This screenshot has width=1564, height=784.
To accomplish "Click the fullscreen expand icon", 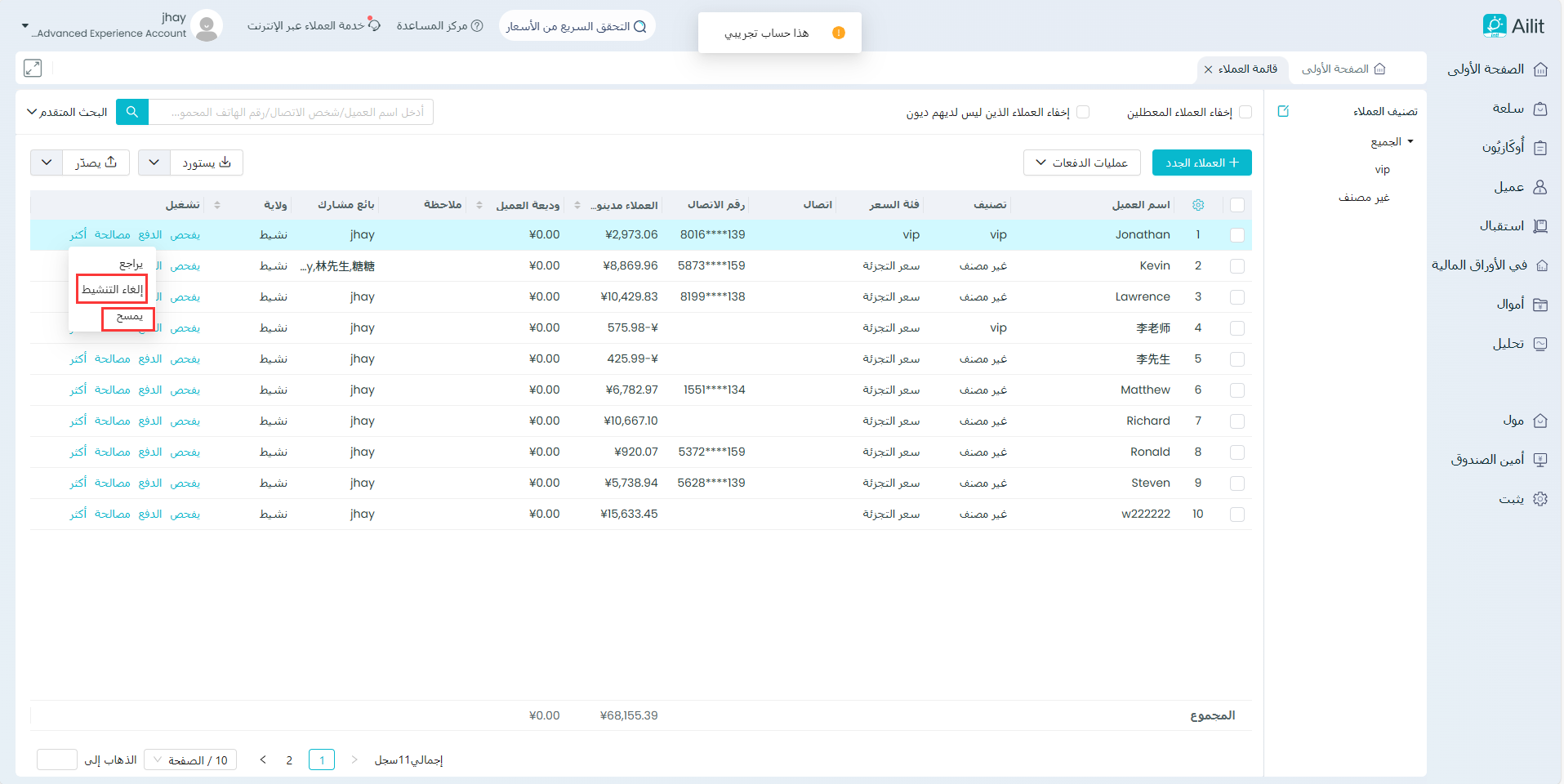I will 33,69.
